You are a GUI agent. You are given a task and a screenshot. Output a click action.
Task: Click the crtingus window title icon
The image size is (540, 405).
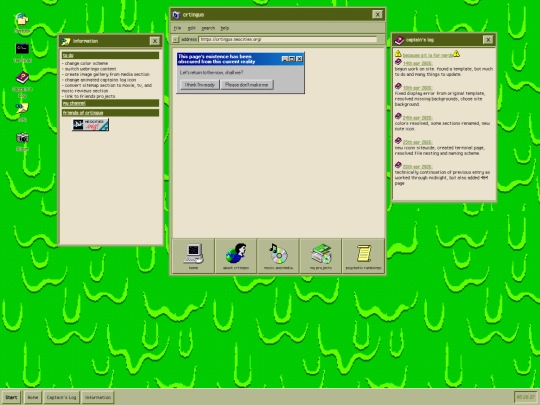(176, 15)
